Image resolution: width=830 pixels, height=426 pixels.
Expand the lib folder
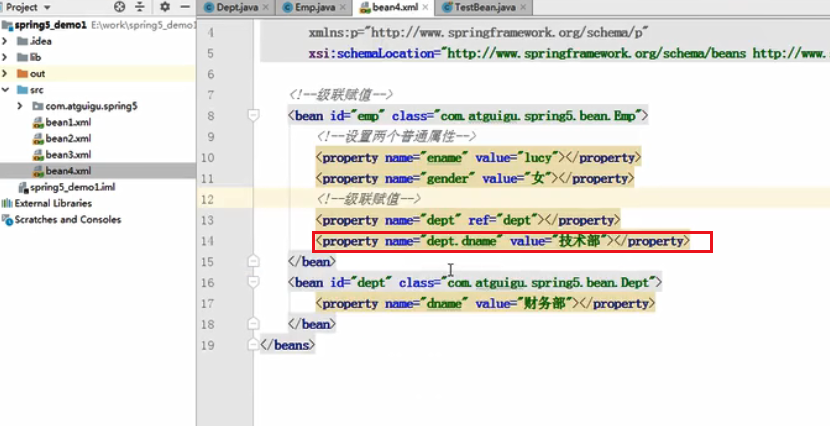pyautogui.click(x=5, y=57)
